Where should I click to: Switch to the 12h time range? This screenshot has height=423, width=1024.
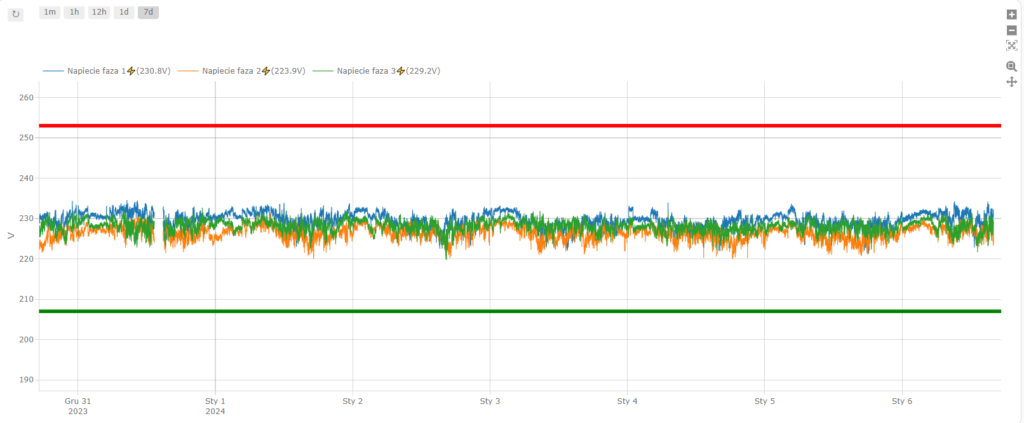(x=98, y=12)
